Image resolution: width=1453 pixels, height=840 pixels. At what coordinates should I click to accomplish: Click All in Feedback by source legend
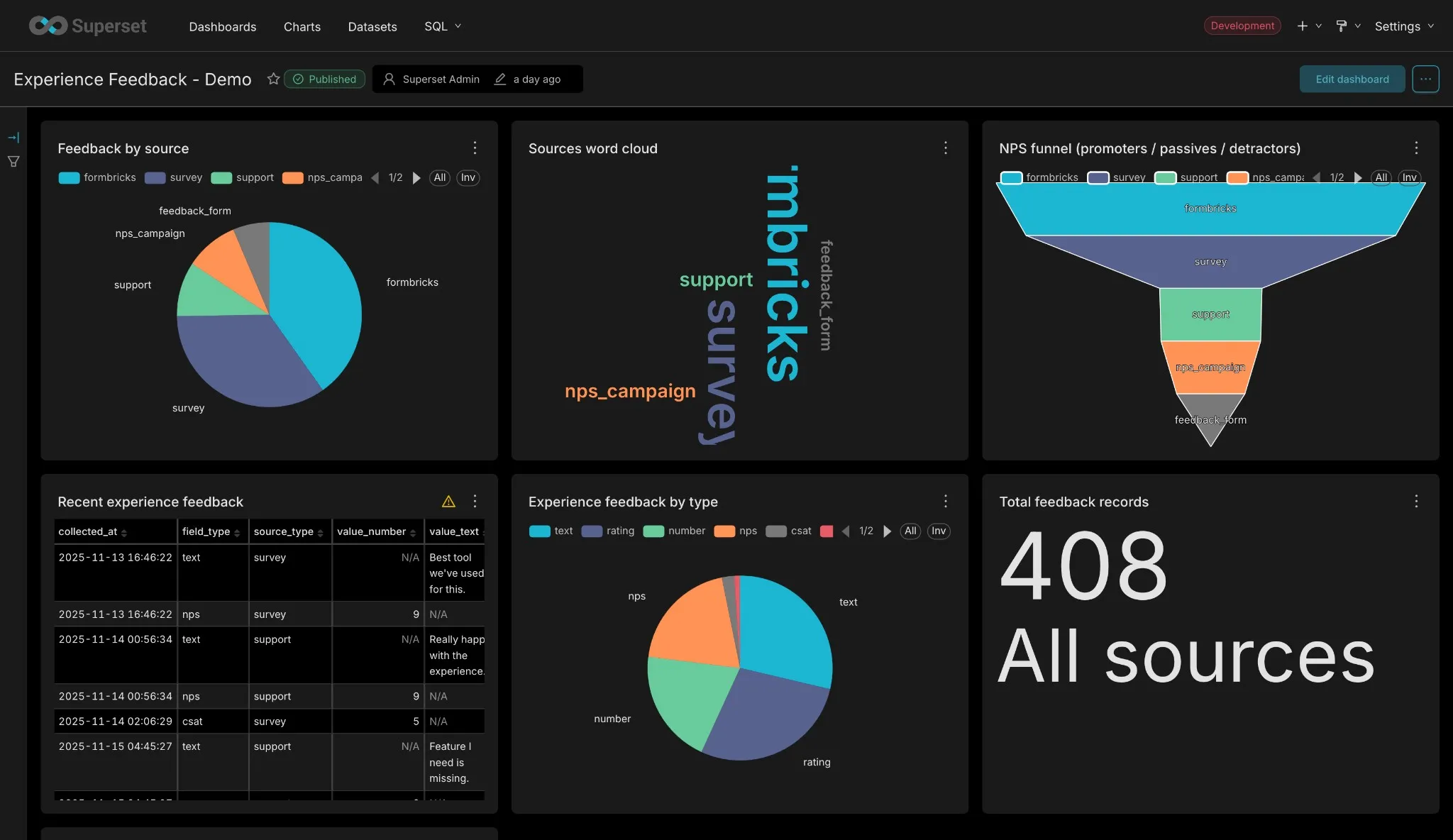[440, 177]
